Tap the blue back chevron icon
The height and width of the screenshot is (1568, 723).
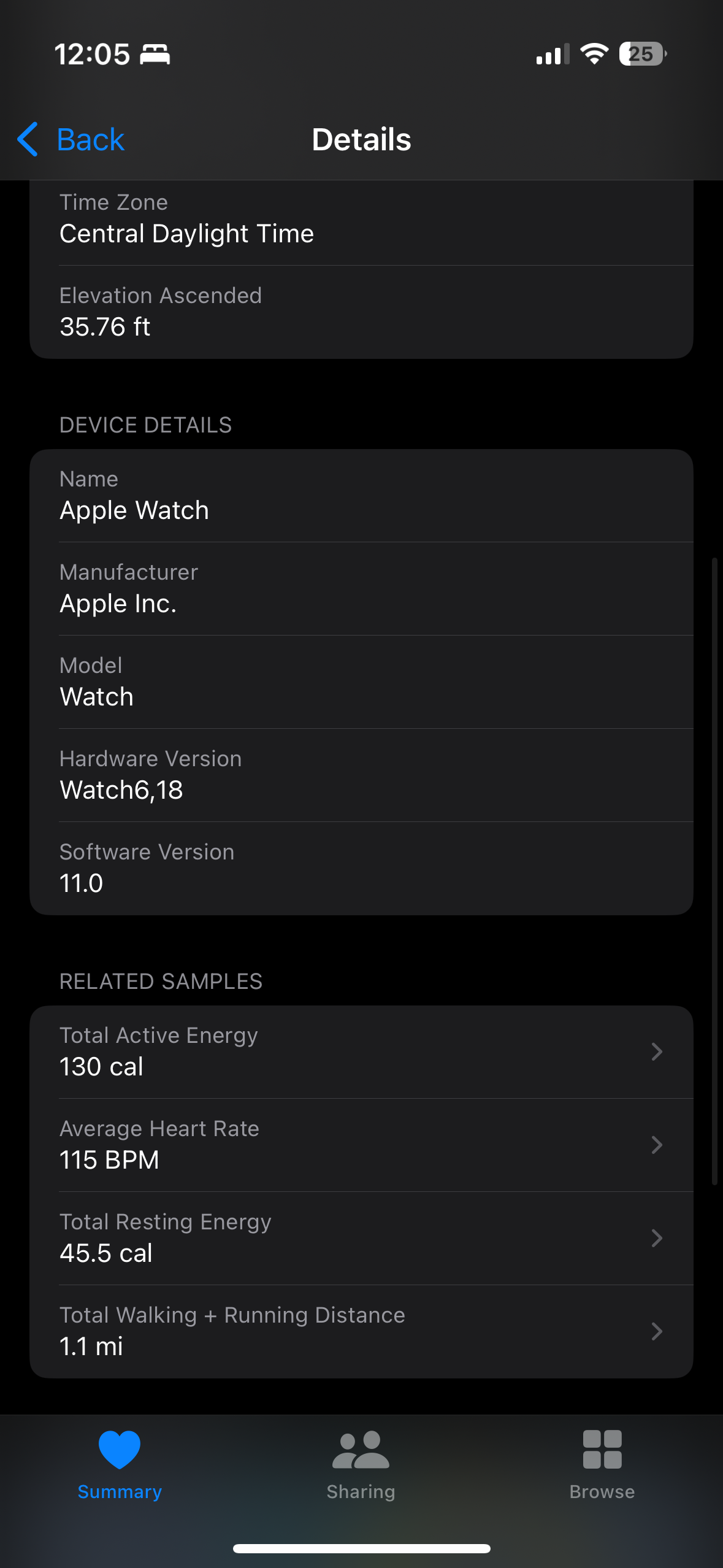point(28,139)
